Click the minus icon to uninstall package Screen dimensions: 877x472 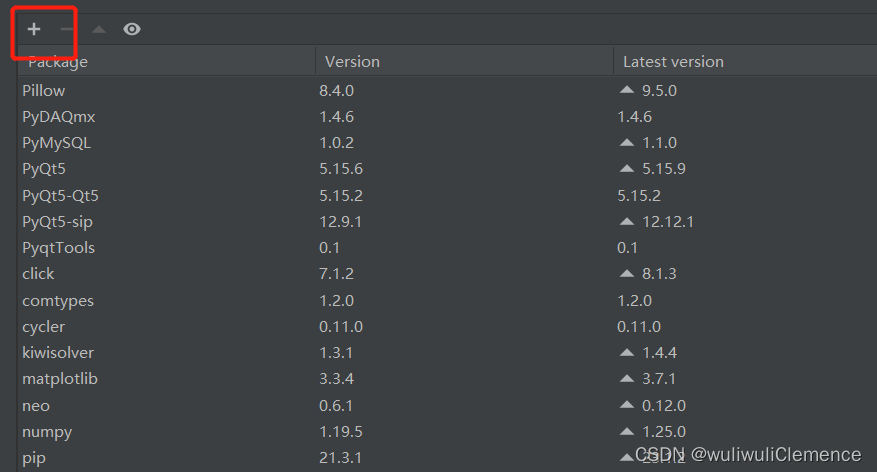tap(67, 29)
